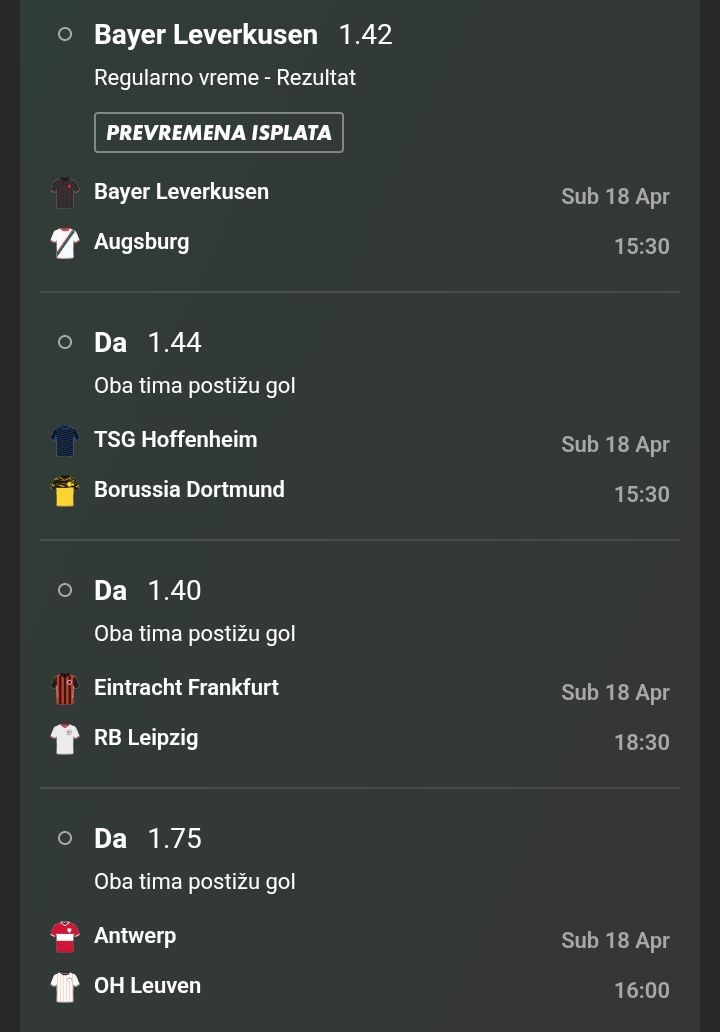Click the RB Leipzig white jersey icon

[65, 739]
